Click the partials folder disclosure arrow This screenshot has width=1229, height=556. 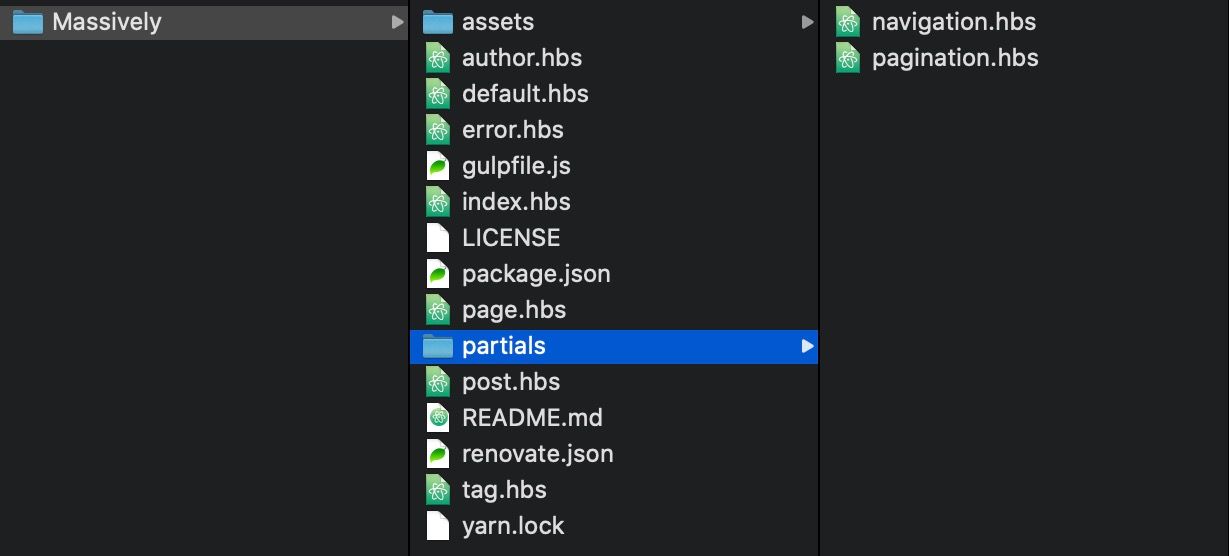pos(807,346)
